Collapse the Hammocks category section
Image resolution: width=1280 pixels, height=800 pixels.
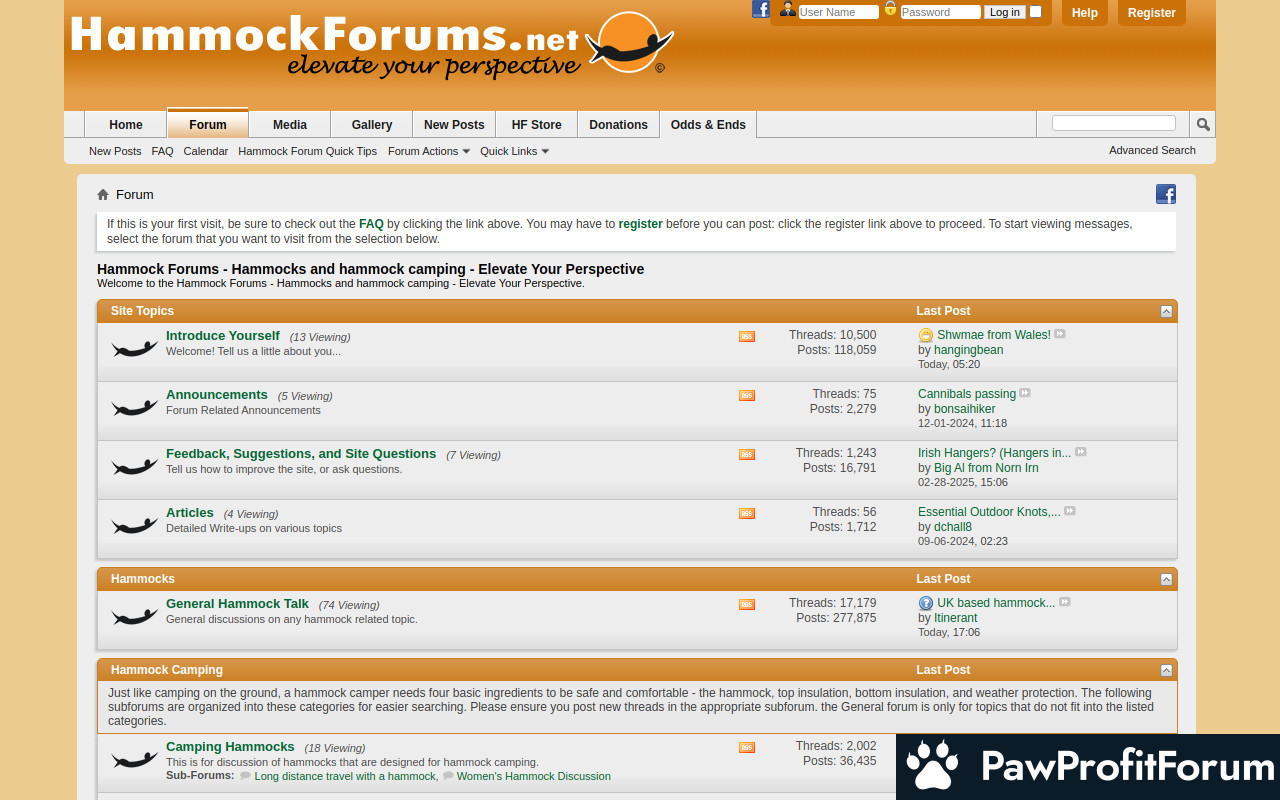coord(1166,579)
